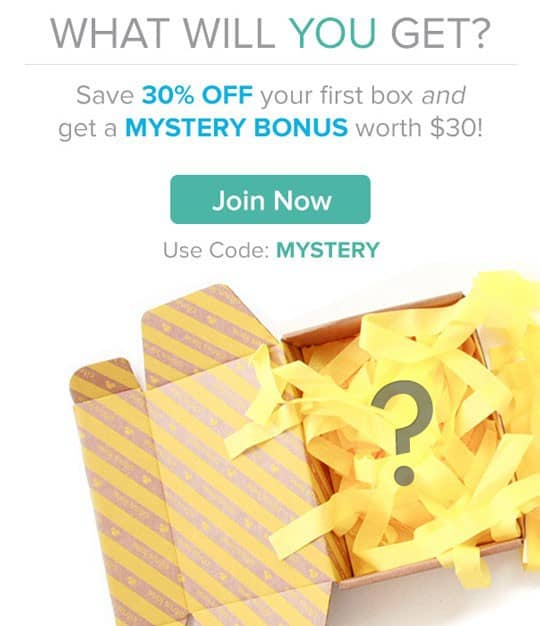Click the "worth $30!" text
540x626 pixels.
[x=419, y=128]
